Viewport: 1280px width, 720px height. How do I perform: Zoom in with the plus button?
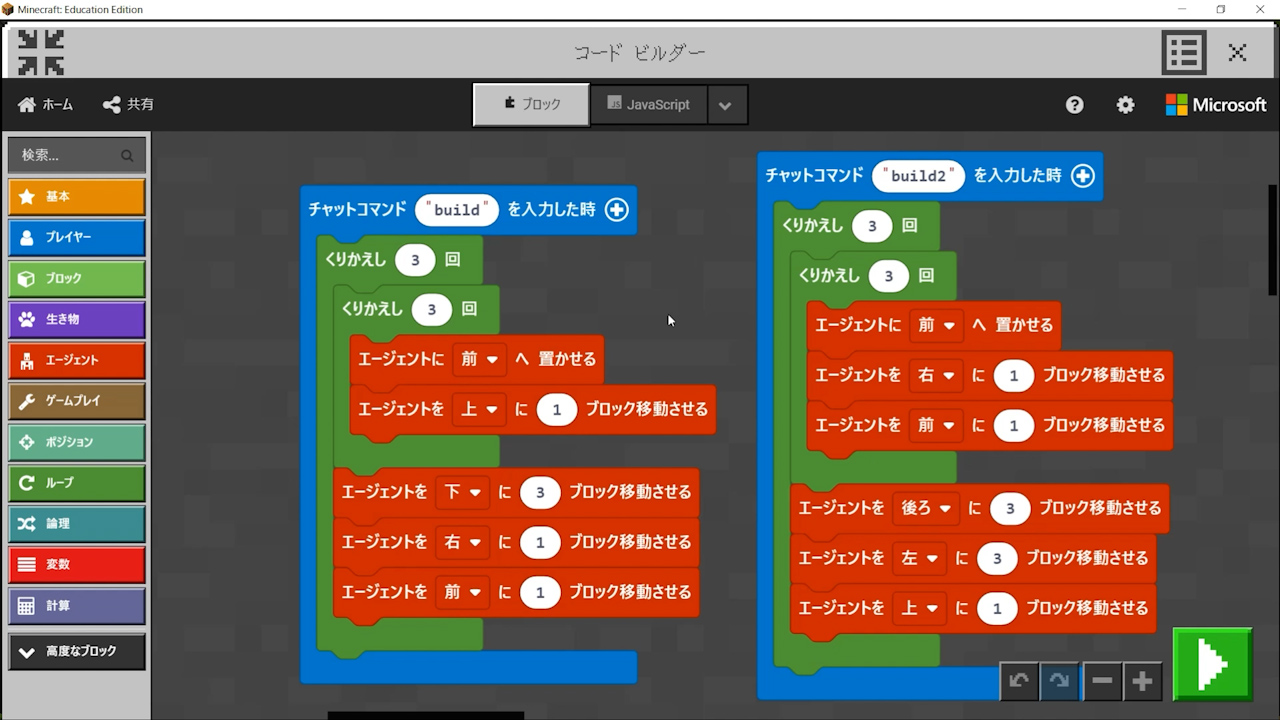pyautogui.click(x=1142, y=681)
